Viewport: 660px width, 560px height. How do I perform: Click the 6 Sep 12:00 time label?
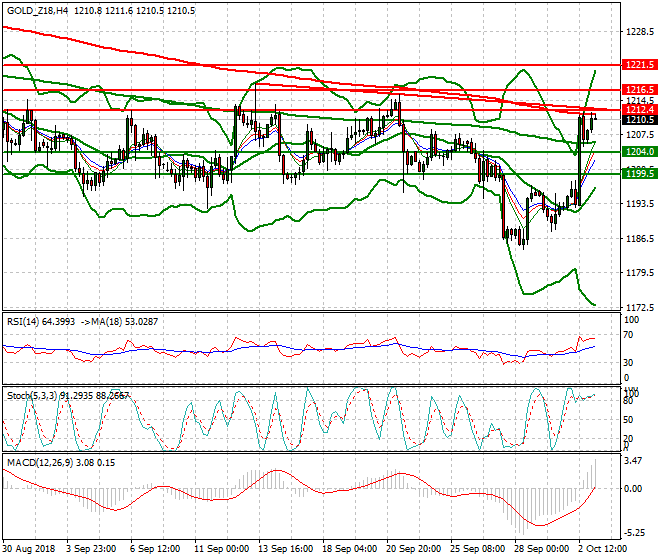click(x=155, y=549)
